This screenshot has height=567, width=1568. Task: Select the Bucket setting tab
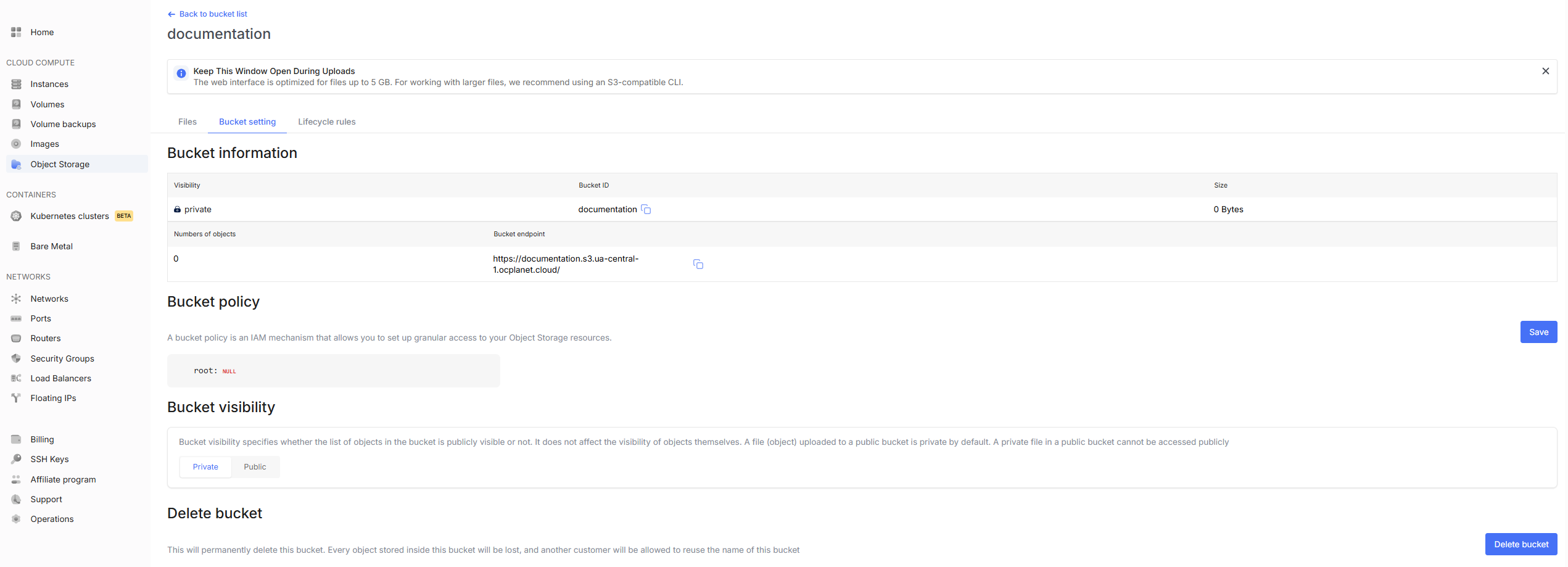[x=247, y=122]
